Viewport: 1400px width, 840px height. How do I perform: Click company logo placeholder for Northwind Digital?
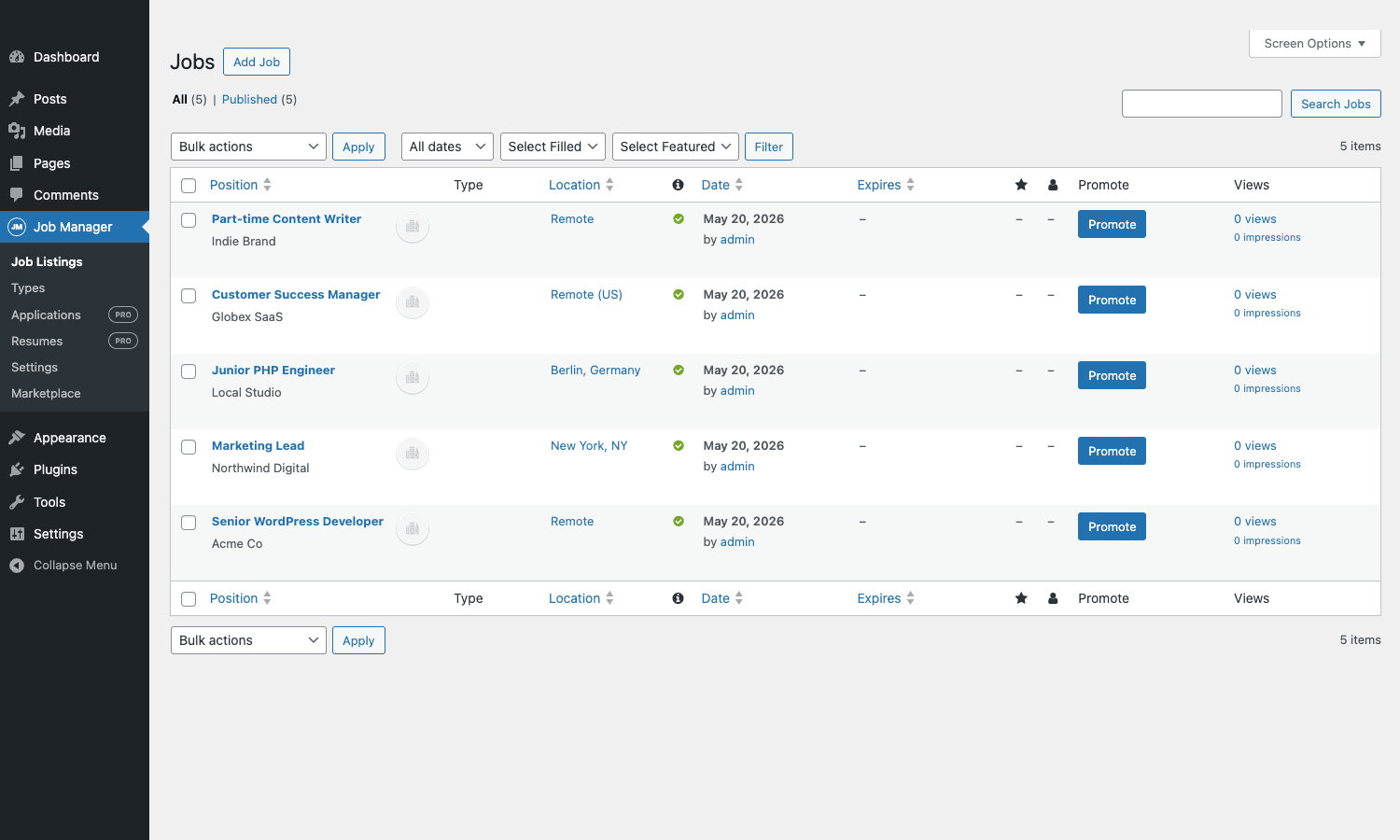[x=413, y=454]
